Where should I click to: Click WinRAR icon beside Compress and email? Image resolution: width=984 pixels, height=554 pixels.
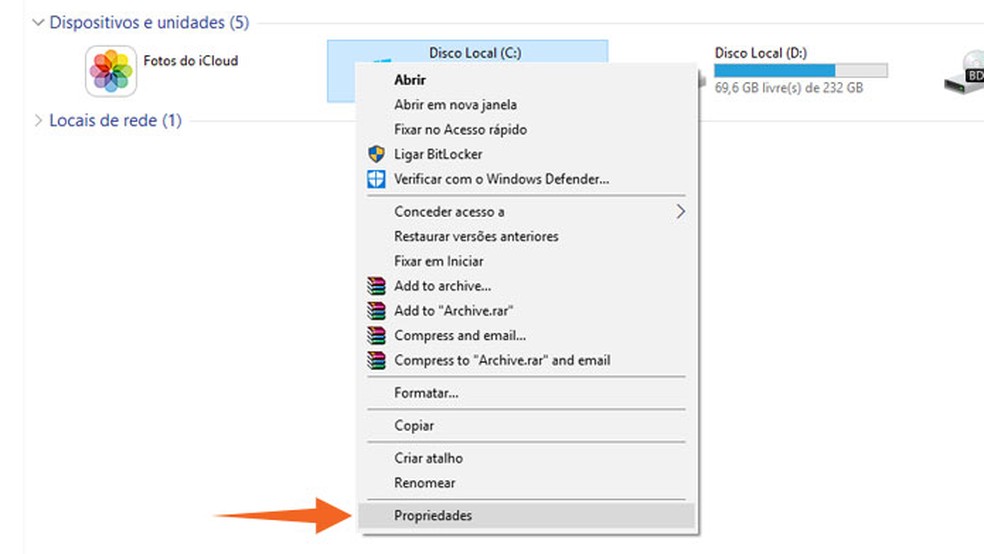[x=376, y=336]
